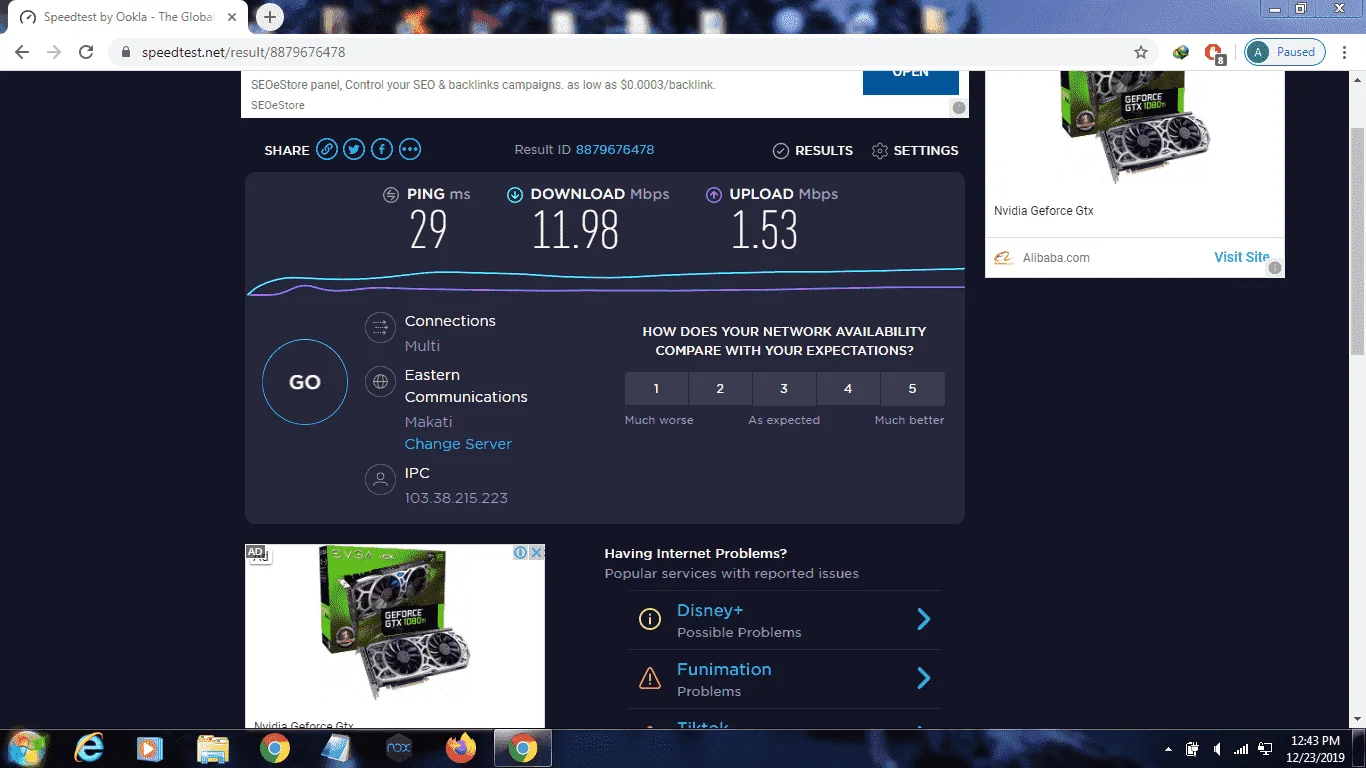1366x768 pixels.
Task: Open the AdChoices info icon on EVGA ad
Action: click(x=521, y=552)
